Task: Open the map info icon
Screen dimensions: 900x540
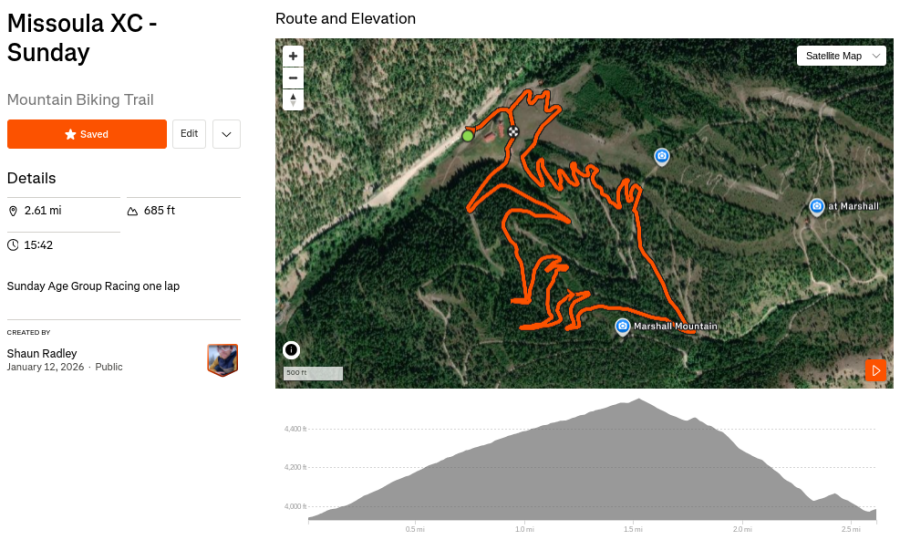Action: click(291, 350)
